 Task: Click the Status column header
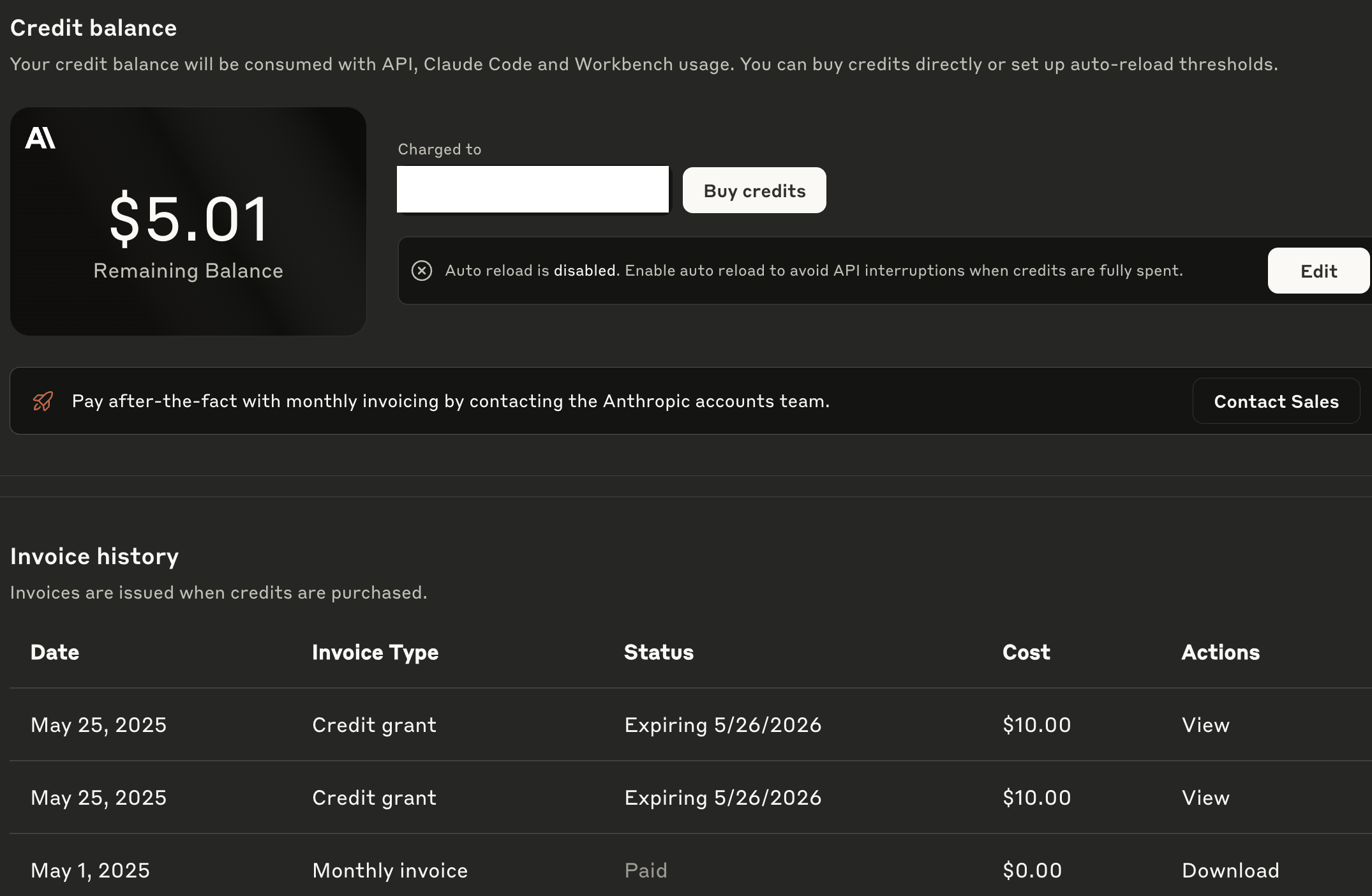click(x=659, y=652)
